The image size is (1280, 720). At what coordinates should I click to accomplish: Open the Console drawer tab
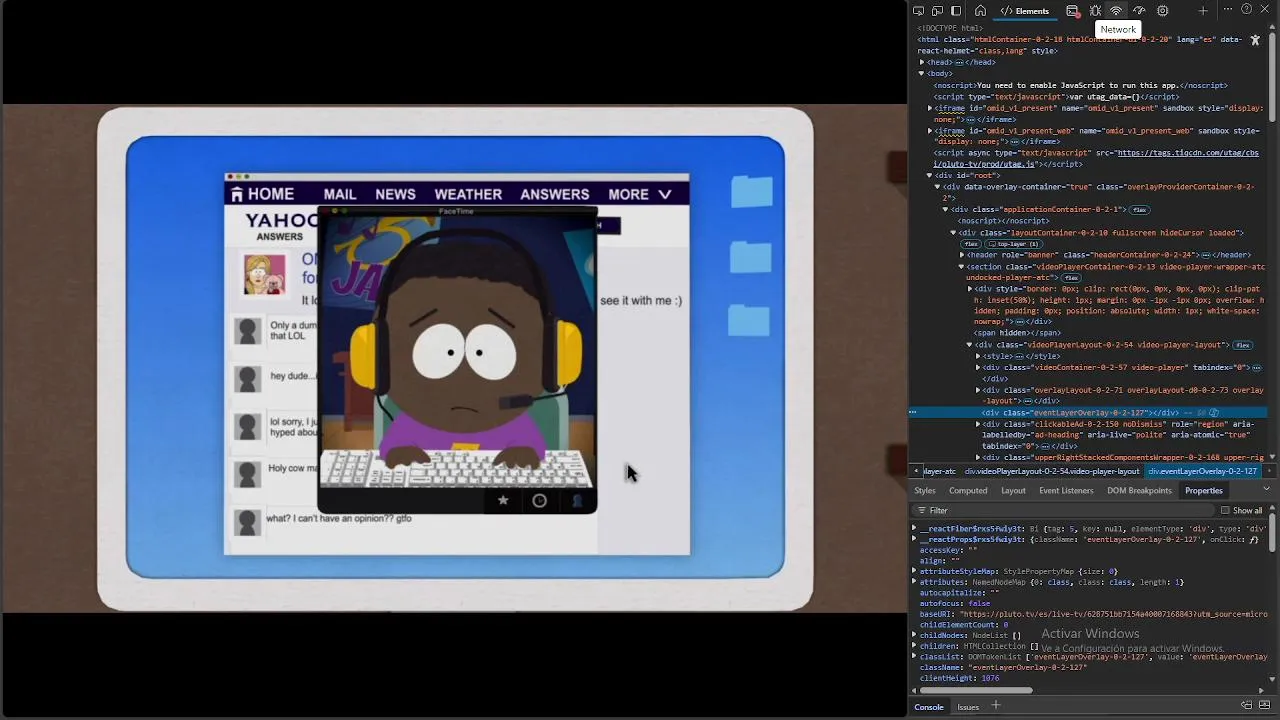[x=929, y=707]
